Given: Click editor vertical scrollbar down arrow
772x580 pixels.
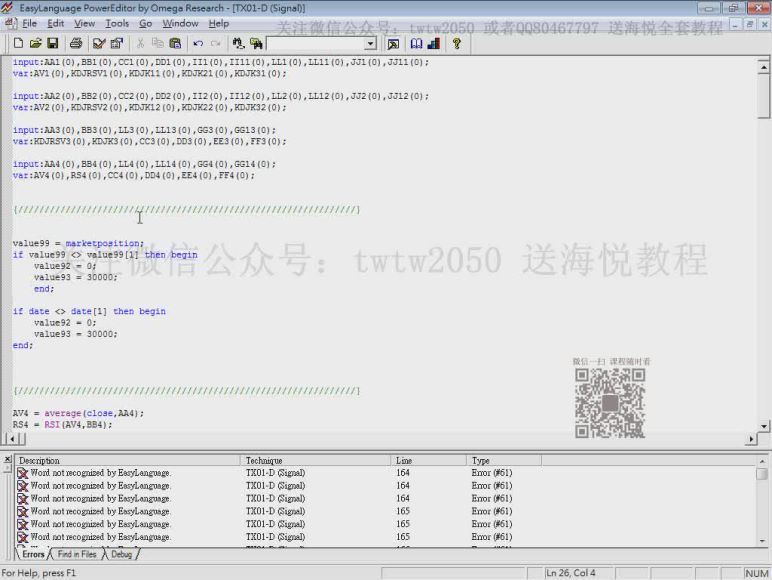Looking at the screenshot, I should 763,426.
